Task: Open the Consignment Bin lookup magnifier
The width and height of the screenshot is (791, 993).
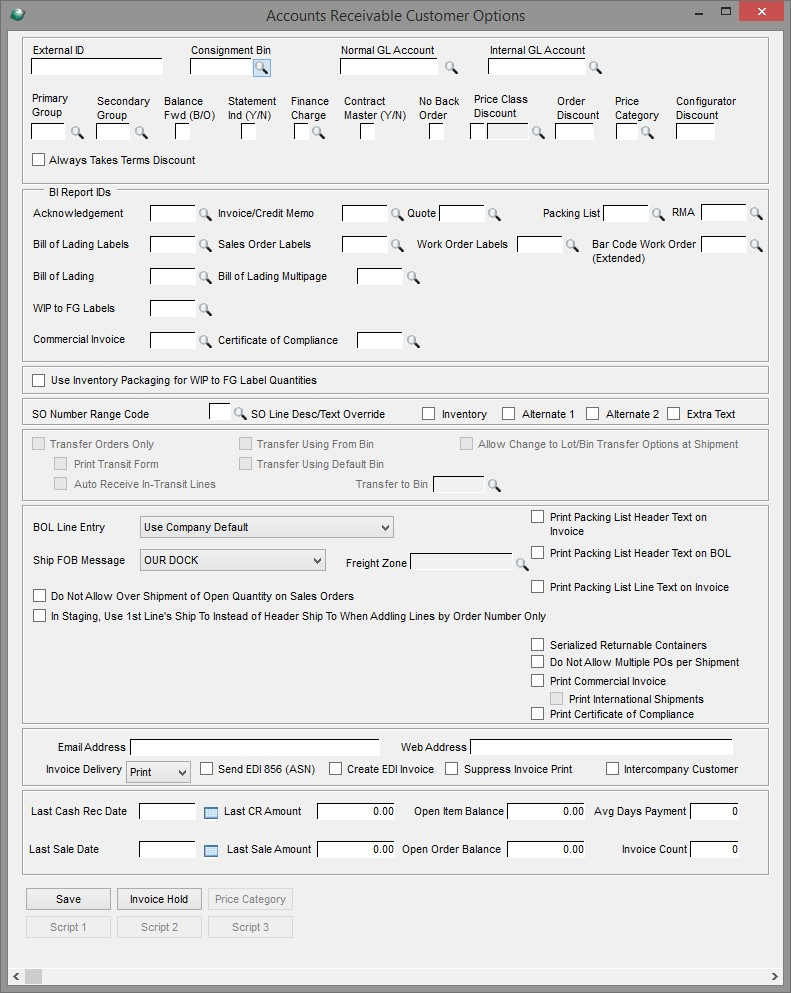Action: [x=262, y=68]
